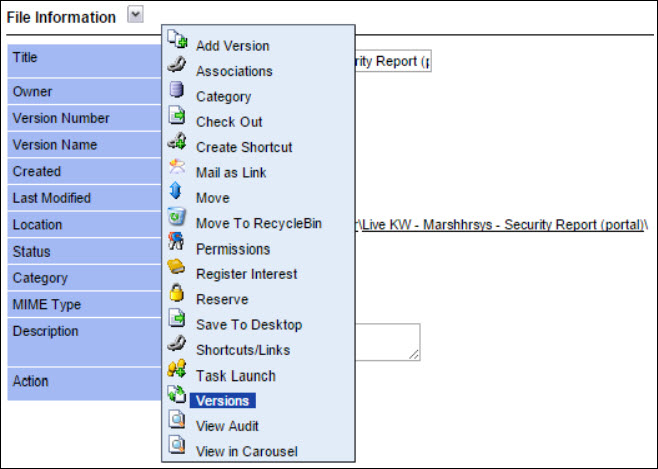Select the Move menu option
The width and height of the screenshot is (658, 469).
point(213,198)
